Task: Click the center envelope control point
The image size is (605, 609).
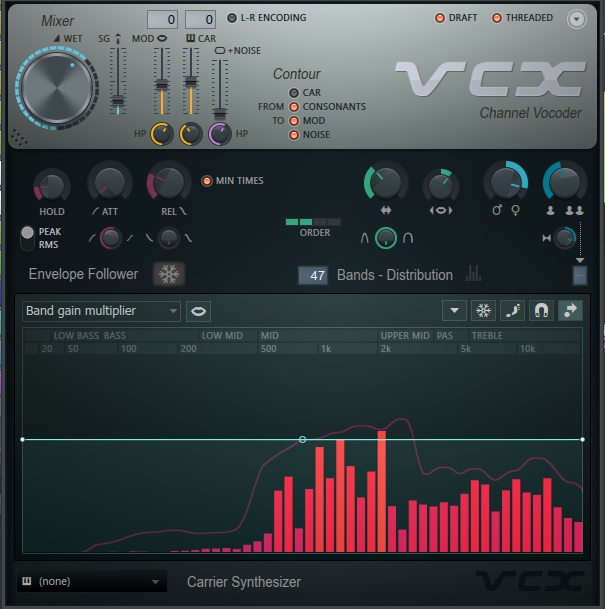Action: tap(302, 440)
